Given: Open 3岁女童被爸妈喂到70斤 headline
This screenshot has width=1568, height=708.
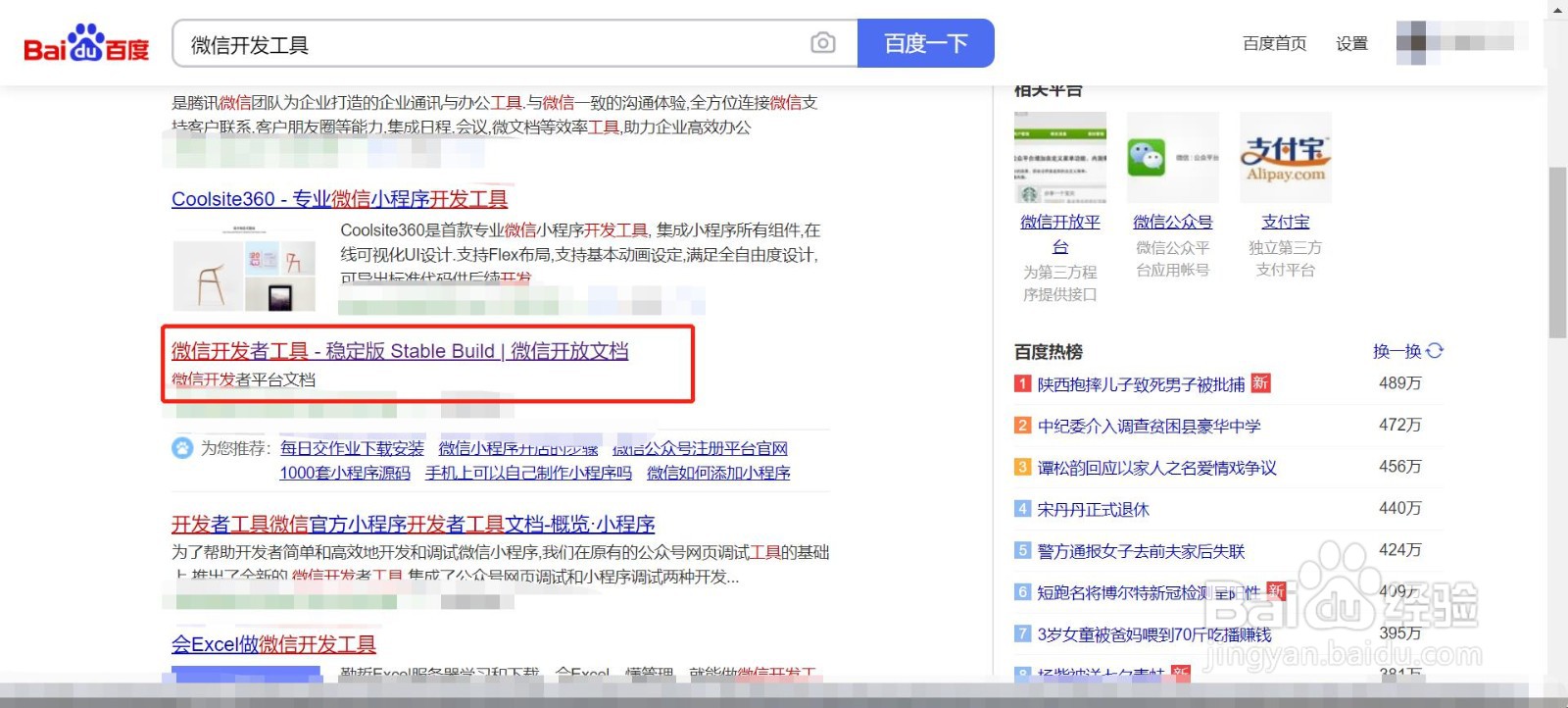Looking at the screenshot, I should click(x=1153, y=634).
